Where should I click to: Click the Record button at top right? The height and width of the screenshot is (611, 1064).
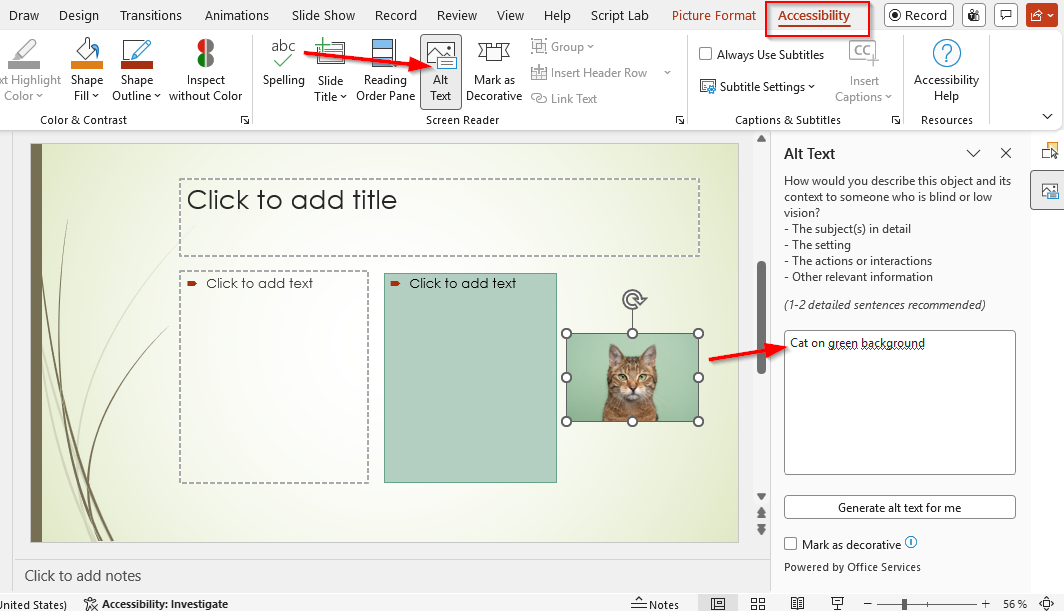919,15
